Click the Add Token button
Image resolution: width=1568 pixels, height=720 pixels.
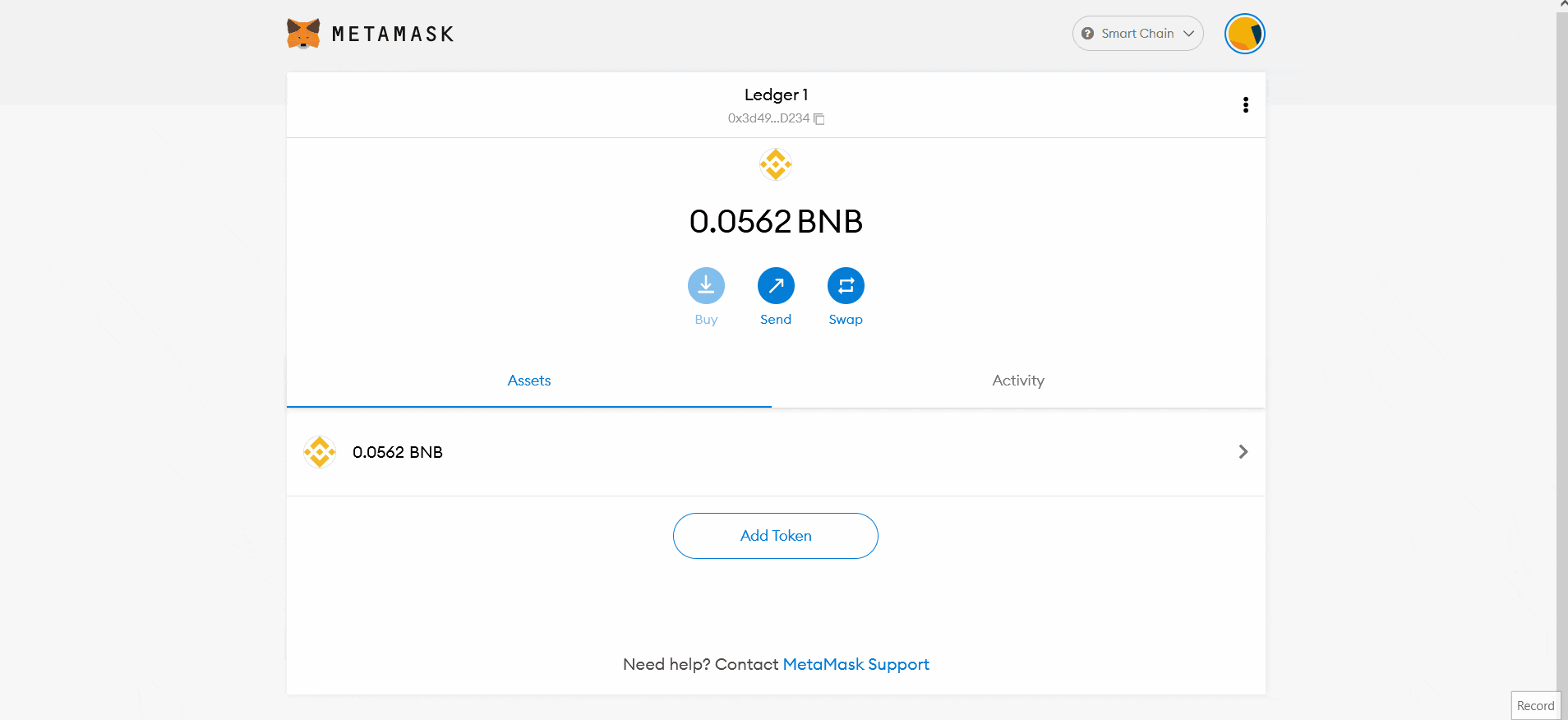click(x=776, y=536)
